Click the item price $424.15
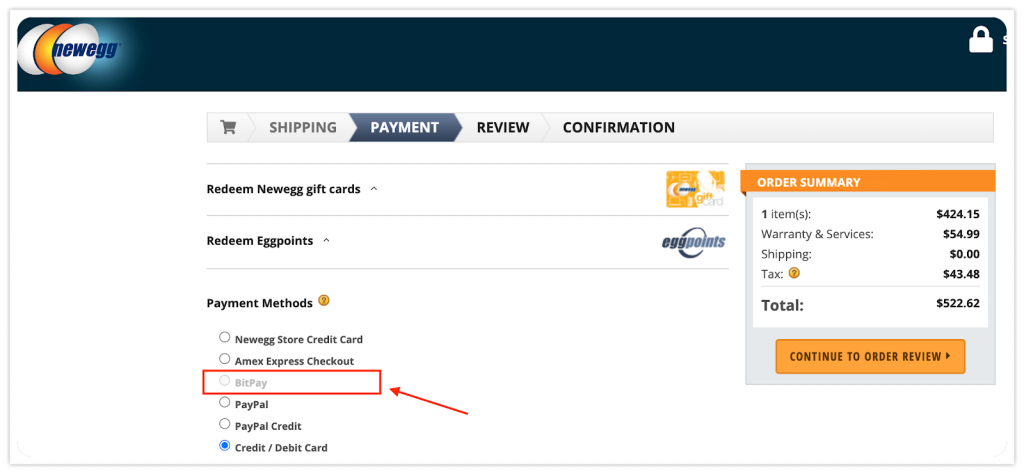 [957, 214]
